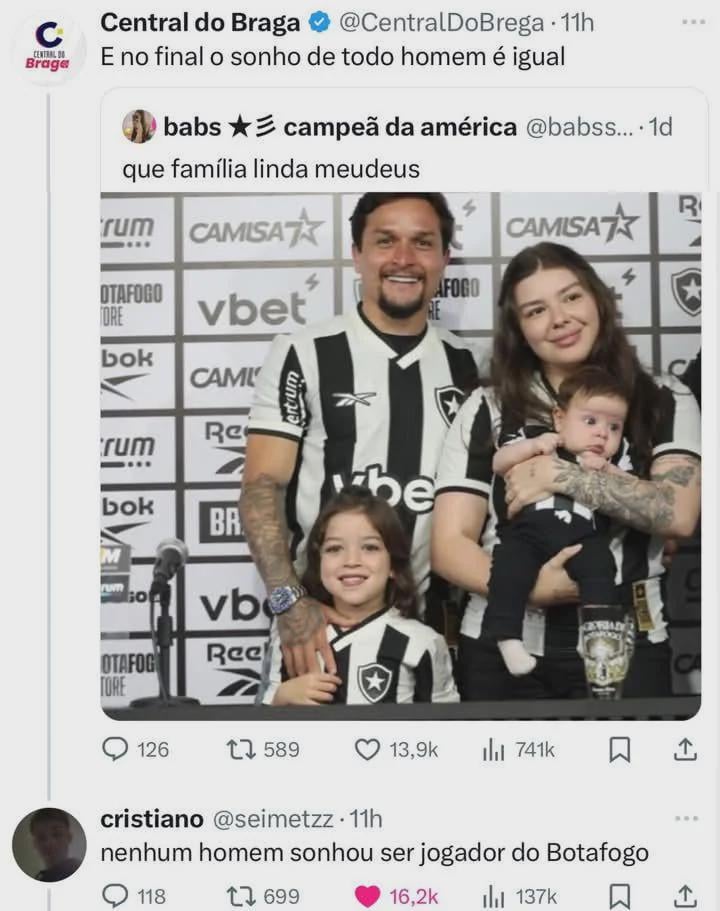Open Central do Braga profile avatar

(48, 49)
